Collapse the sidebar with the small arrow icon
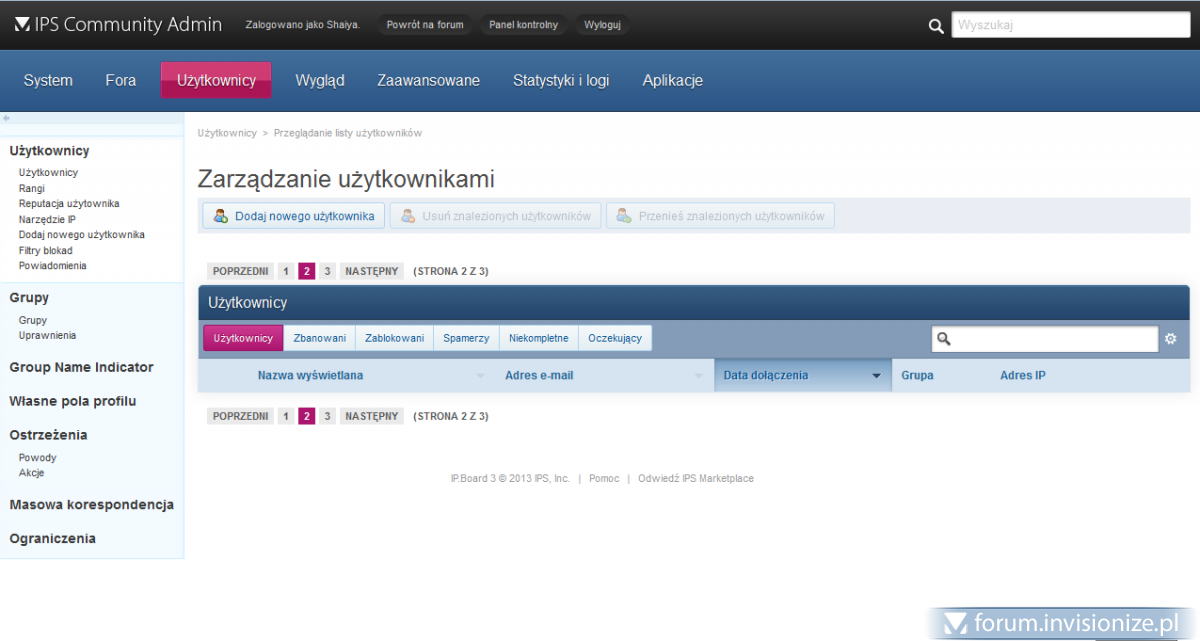 coord(7,118)
